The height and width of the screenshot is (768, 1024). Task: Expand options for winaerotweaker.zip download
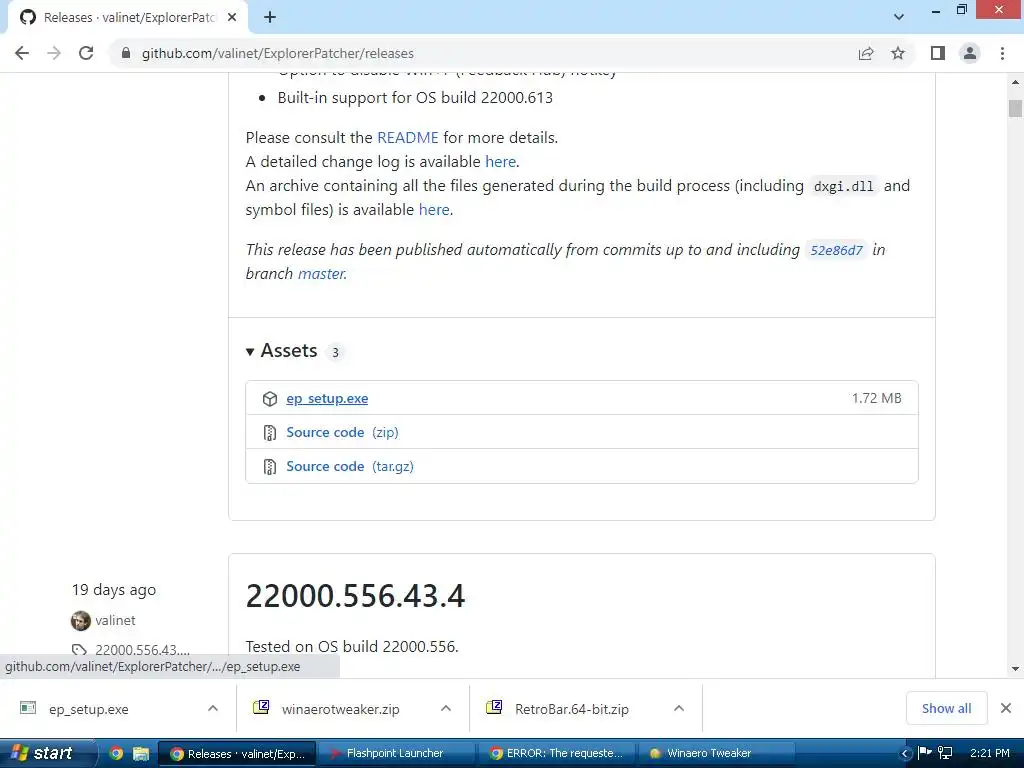click(446, 709)
